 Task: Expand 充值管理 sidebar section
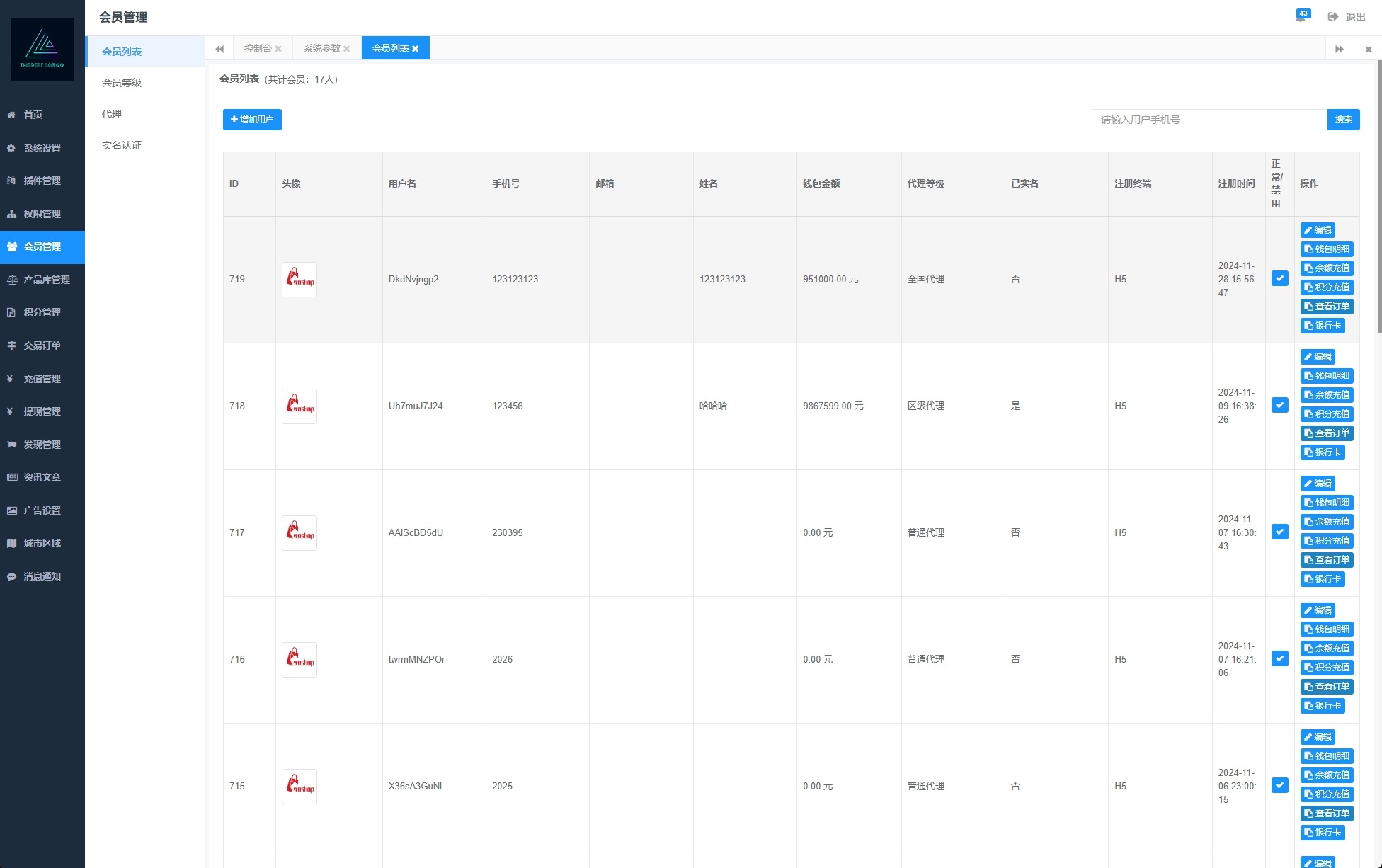42,379
